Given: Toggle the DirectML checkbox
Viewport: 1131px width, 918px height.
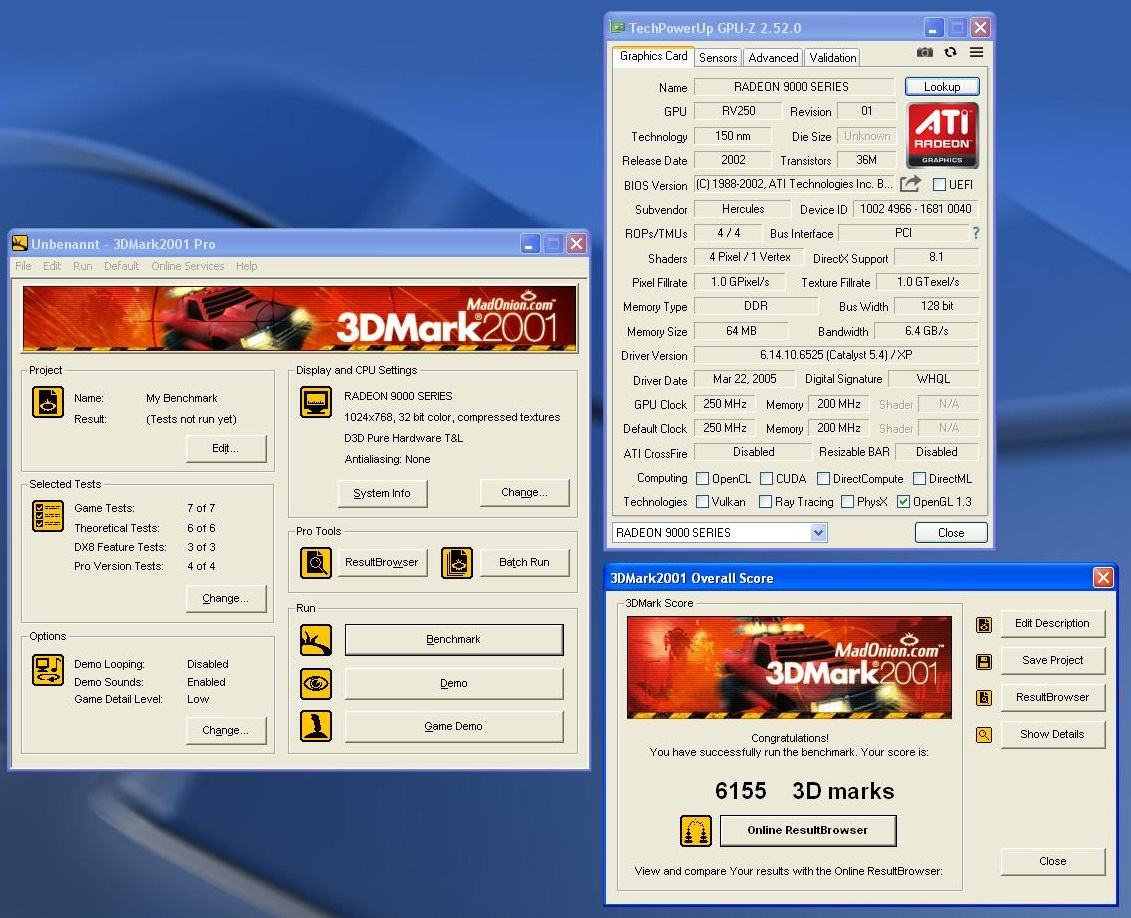Looking at the screenshot, I should [919, 478].
